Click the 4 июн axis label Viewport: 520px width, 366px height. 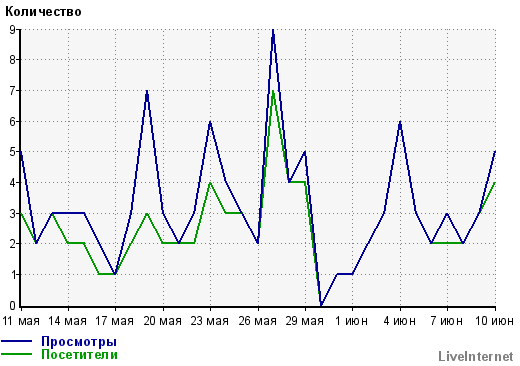point(399,321)
